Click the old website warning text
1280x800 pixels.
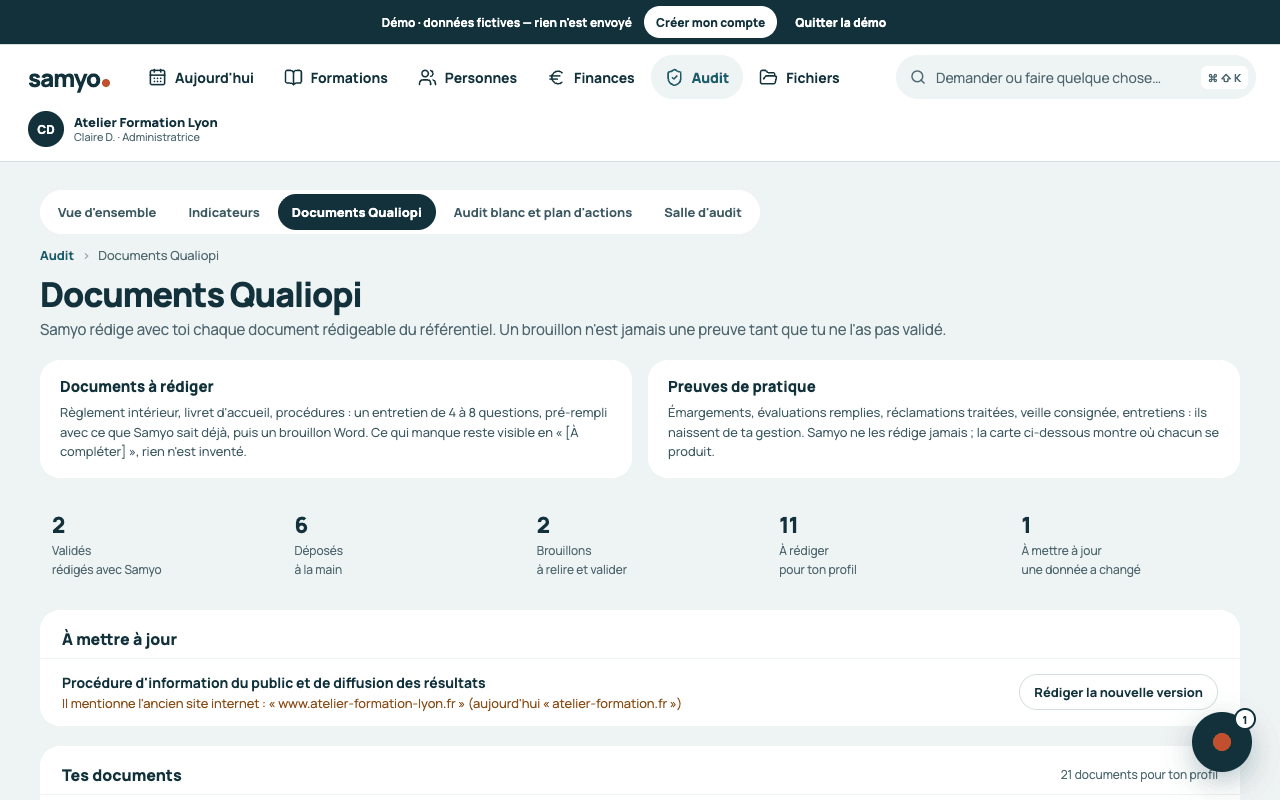[372, 703]
